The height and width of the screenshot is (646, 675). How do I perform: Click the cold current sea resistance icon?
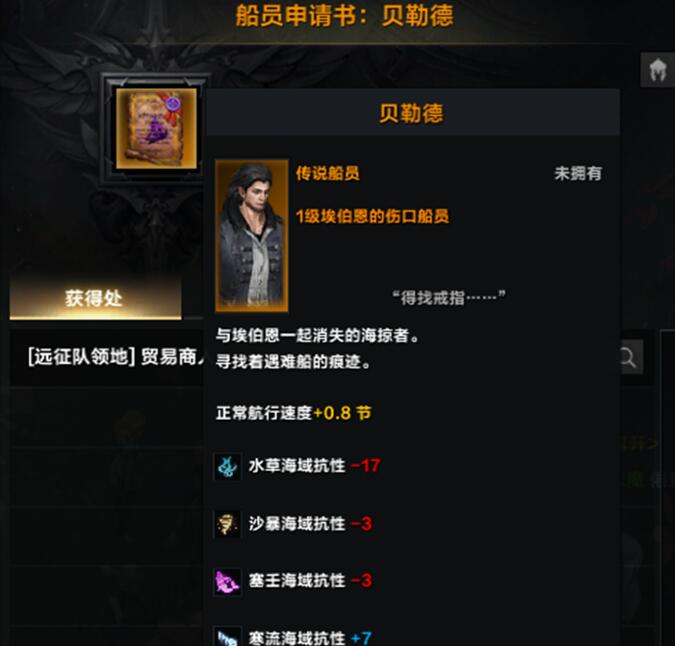pyautogui.click(x=227, y=637)
